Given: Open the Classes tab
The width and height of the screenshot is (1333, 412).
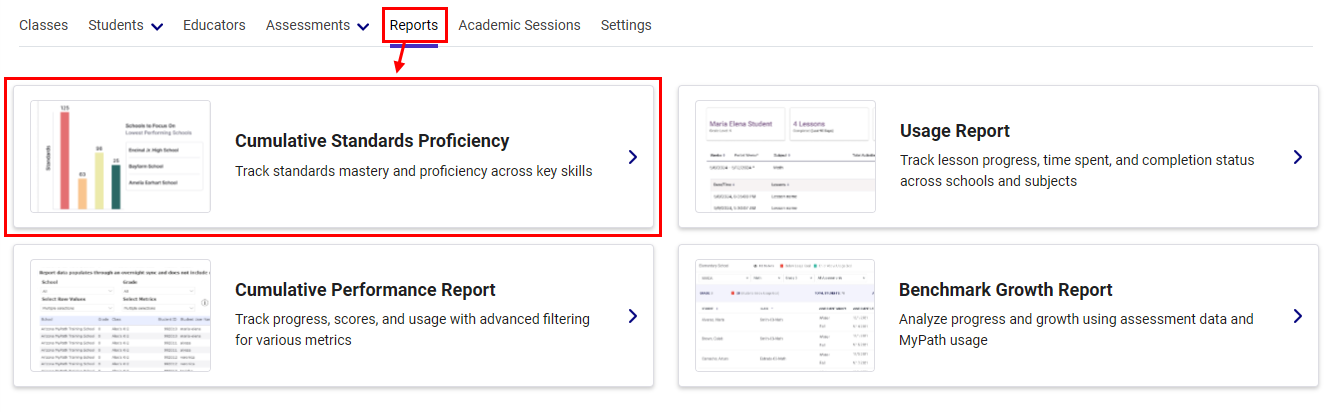Looking at the screenshot, I should (43, 25).
